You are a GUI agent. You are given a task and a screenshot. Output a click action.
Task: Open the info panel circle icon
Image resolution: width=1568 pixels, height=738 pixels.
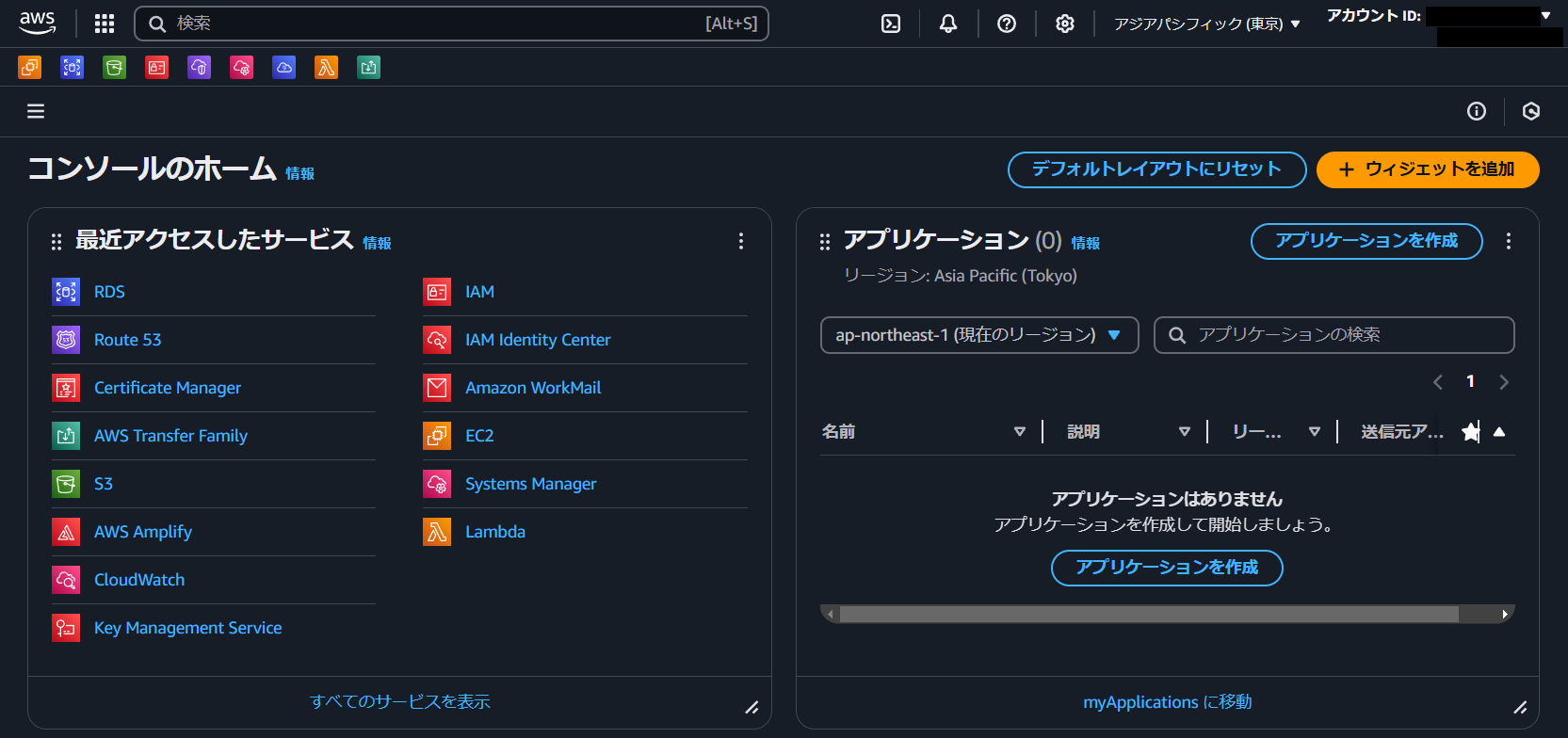[x=1477, y=111]
